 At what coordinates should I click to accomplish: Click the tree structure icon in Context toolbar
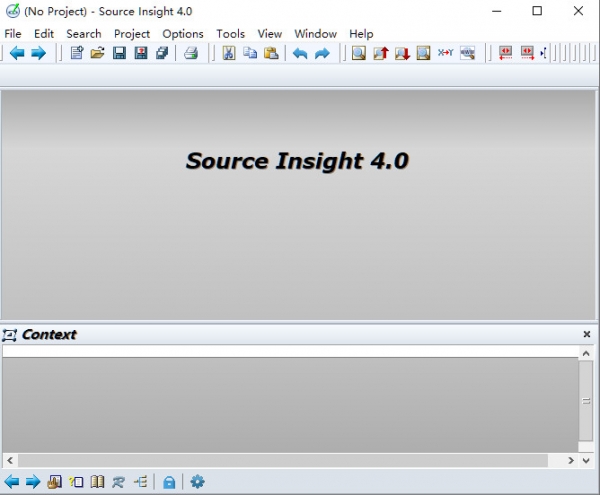pos(140,482)
